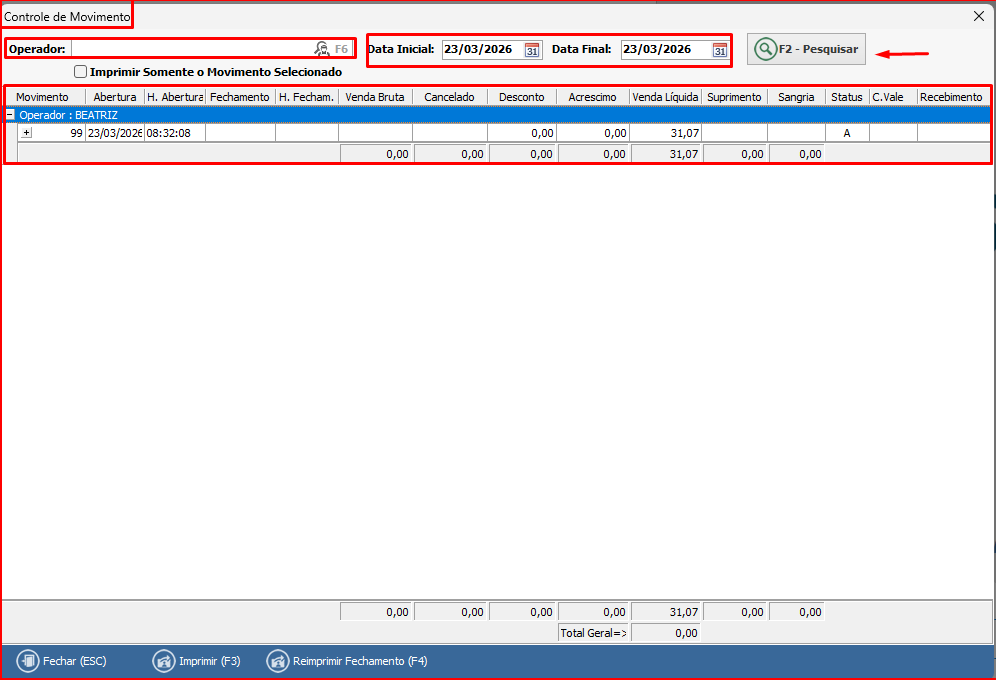Expand movement 99 row details

coord(26,133)
